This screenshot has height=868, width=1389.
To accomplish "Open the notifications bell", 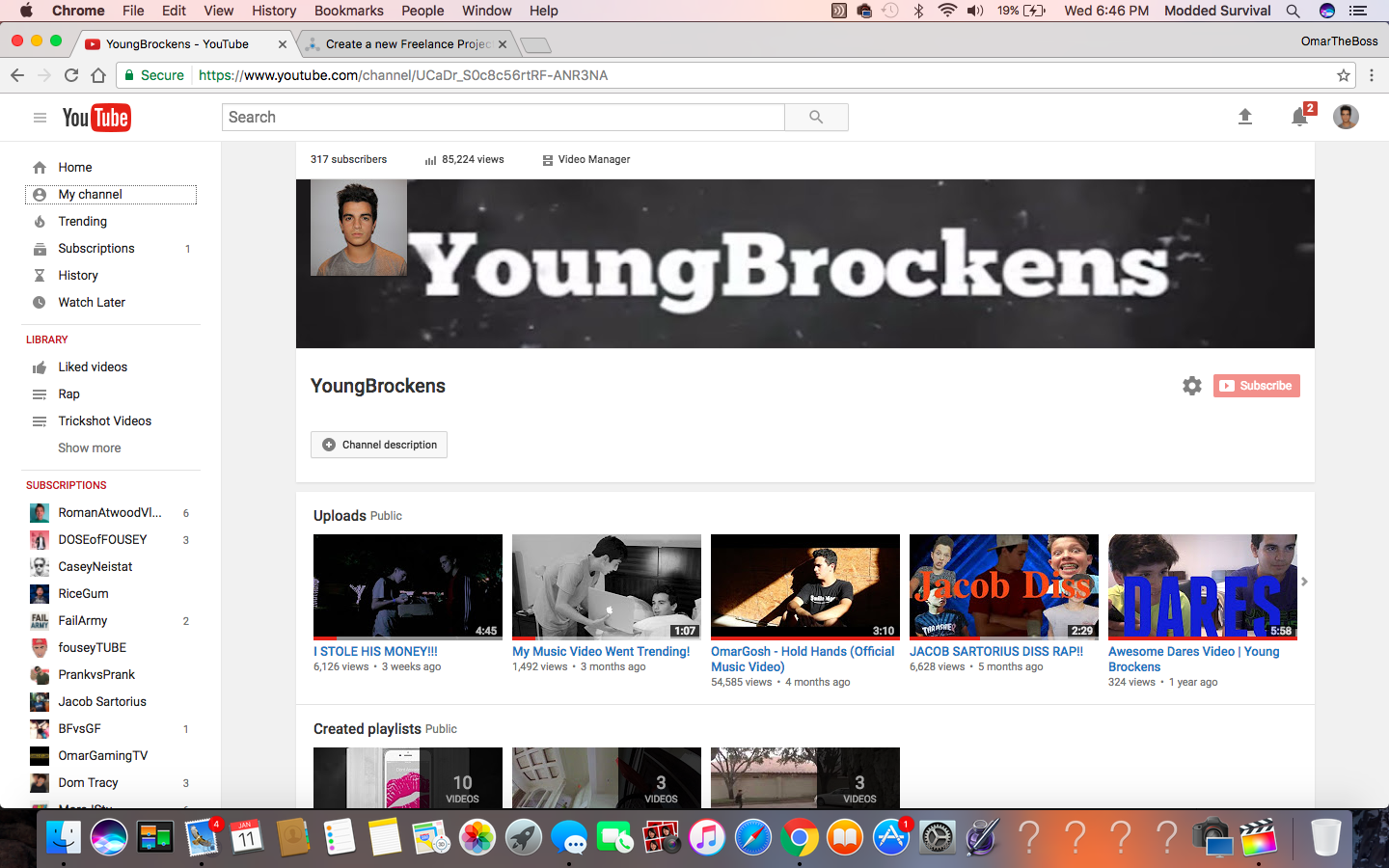I will click(x=1299, y=118).
